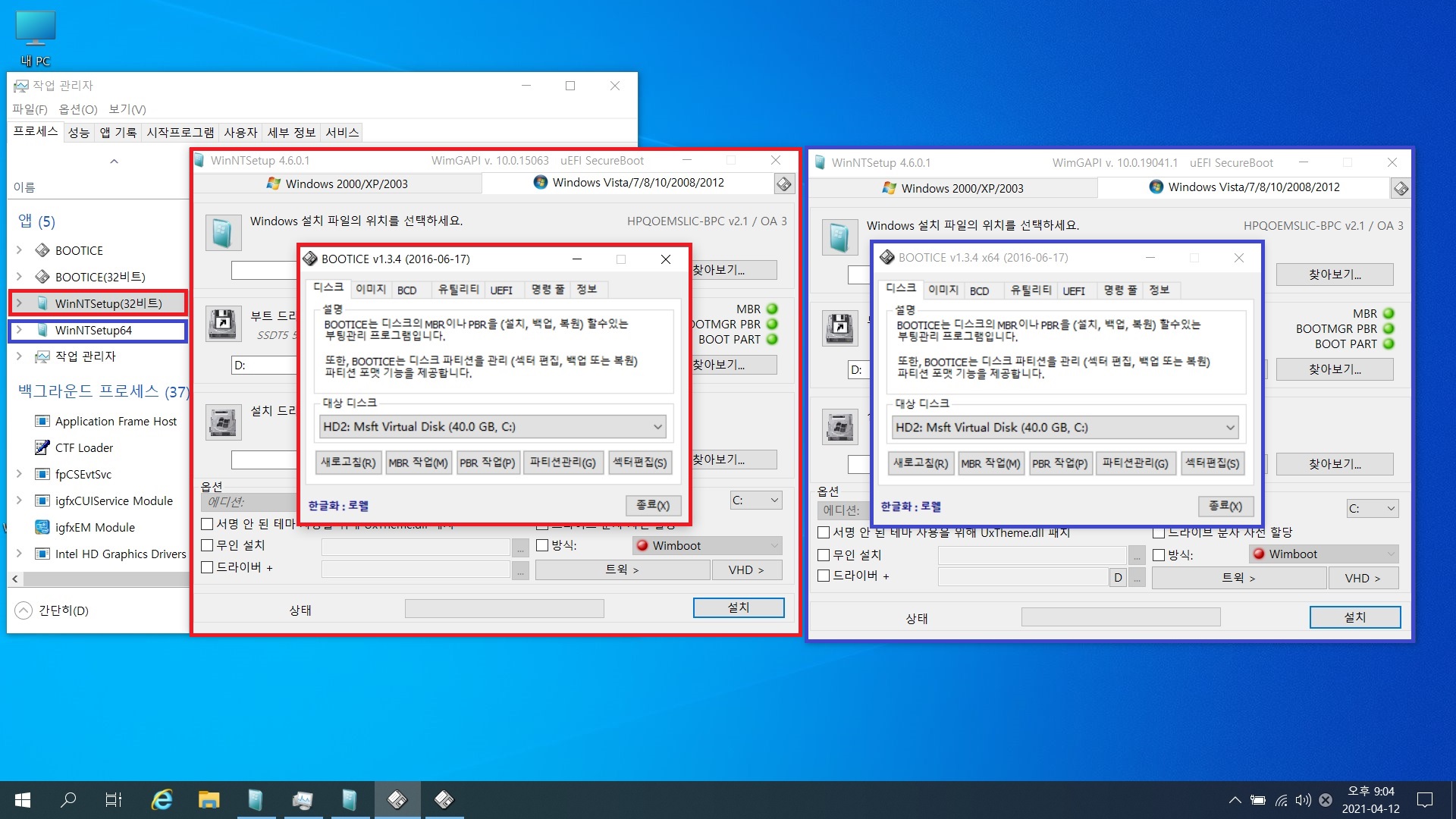This screenshot has height=819, width=1456.
Task: Enable add drivers checkbox in left WinNTSetup
Action: [x=207, y=567]
